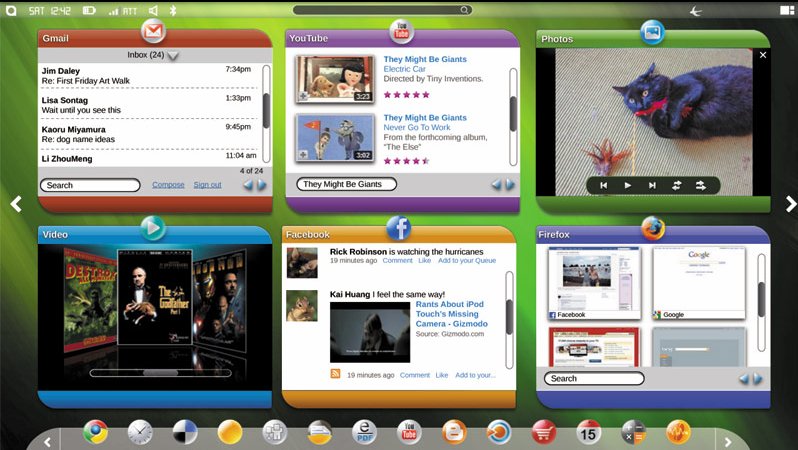Launch the ePDF reader from the dock
Viewport: 798px width, 450px height.
[x=364, y=433]
